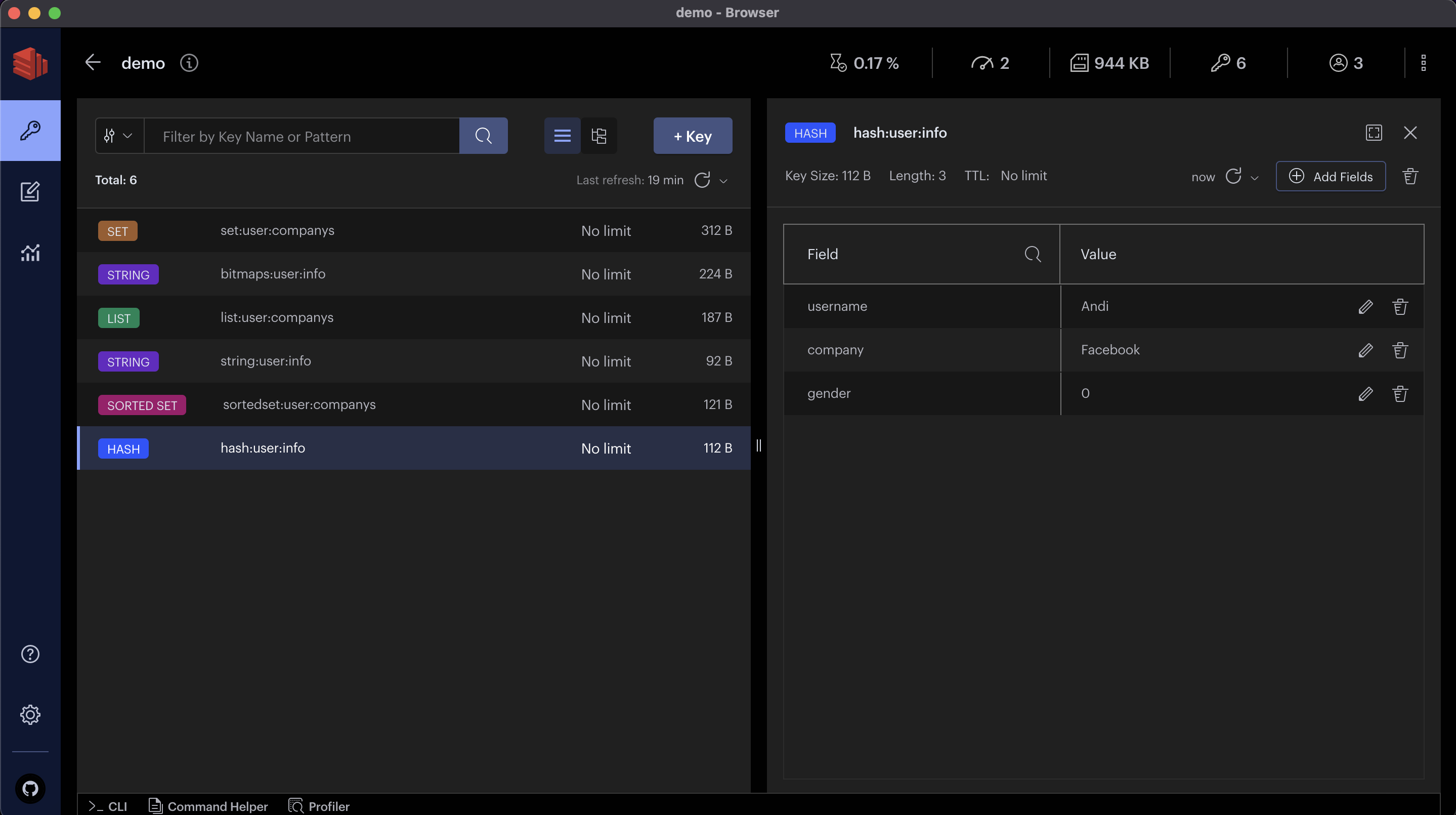Click the + Key button
The height and width of the screenshot is (815, 1456).
pos(693,135)
